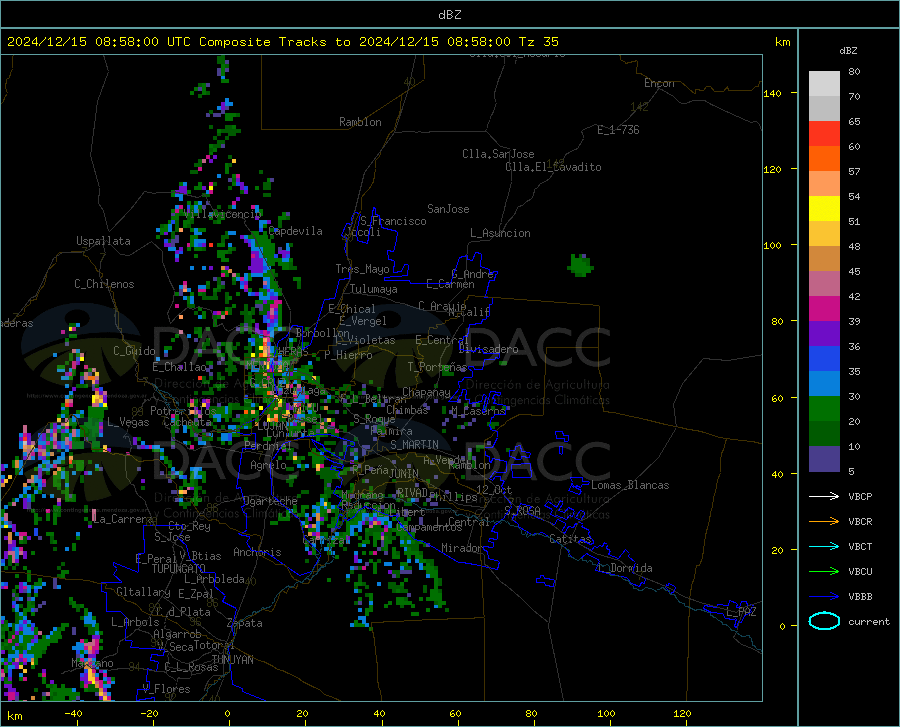Click the Zapata label
900x727 pixels.
click(x=245, y=623)
